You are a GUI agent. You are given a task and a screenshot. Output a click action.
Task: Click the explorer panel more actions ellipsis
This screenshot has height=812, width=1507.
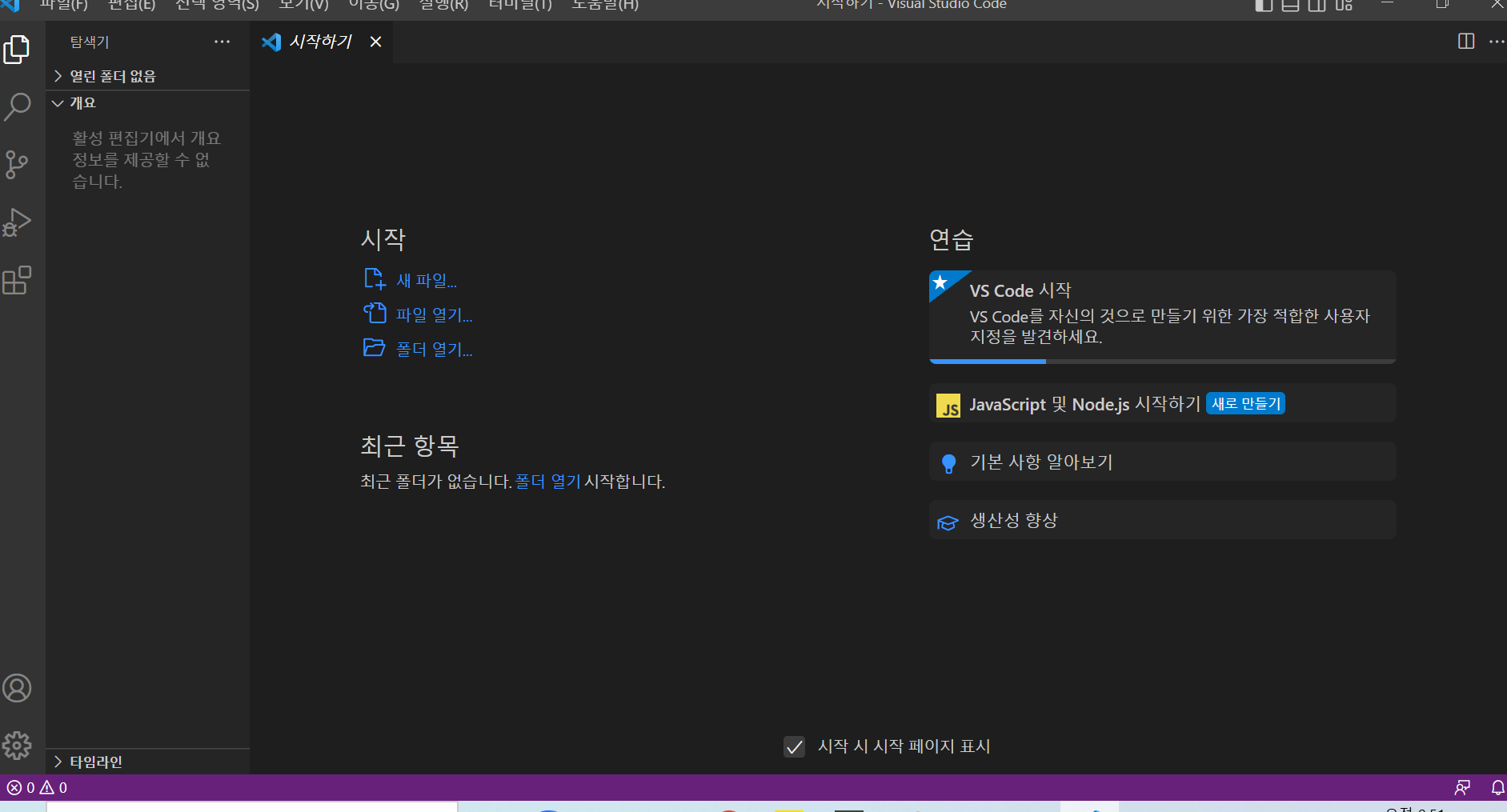point(222,42)
